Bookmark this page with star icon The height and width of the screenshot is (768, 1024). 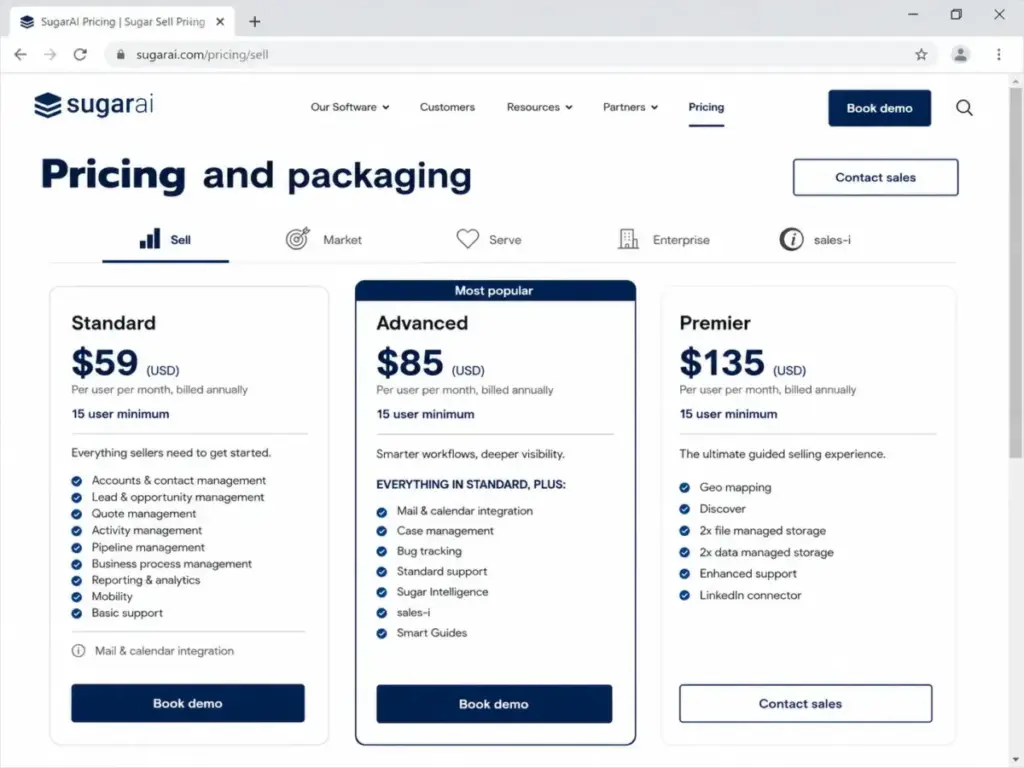pyautogui.click(x=921, y=55)
